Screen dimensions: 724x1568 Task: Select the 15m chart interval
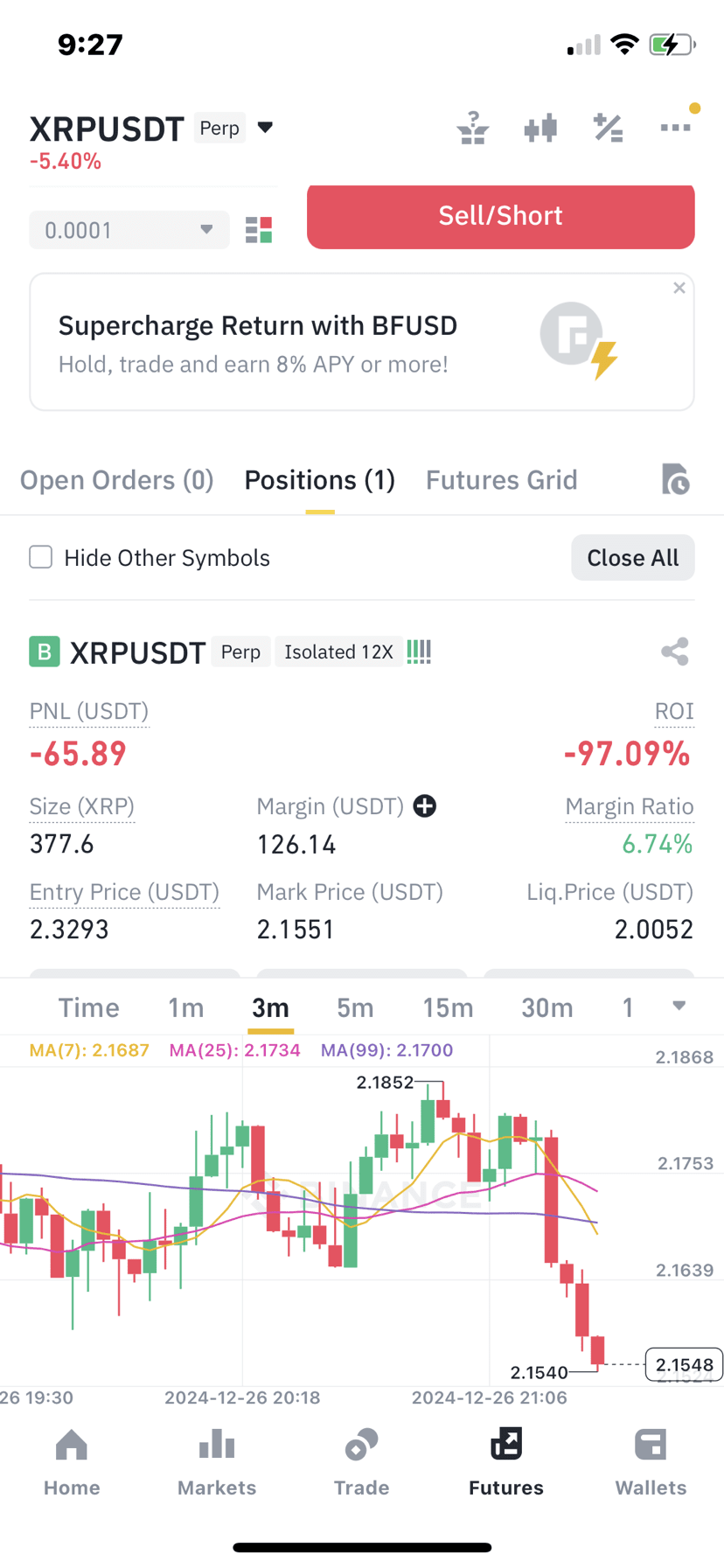tap(448, 1007)
